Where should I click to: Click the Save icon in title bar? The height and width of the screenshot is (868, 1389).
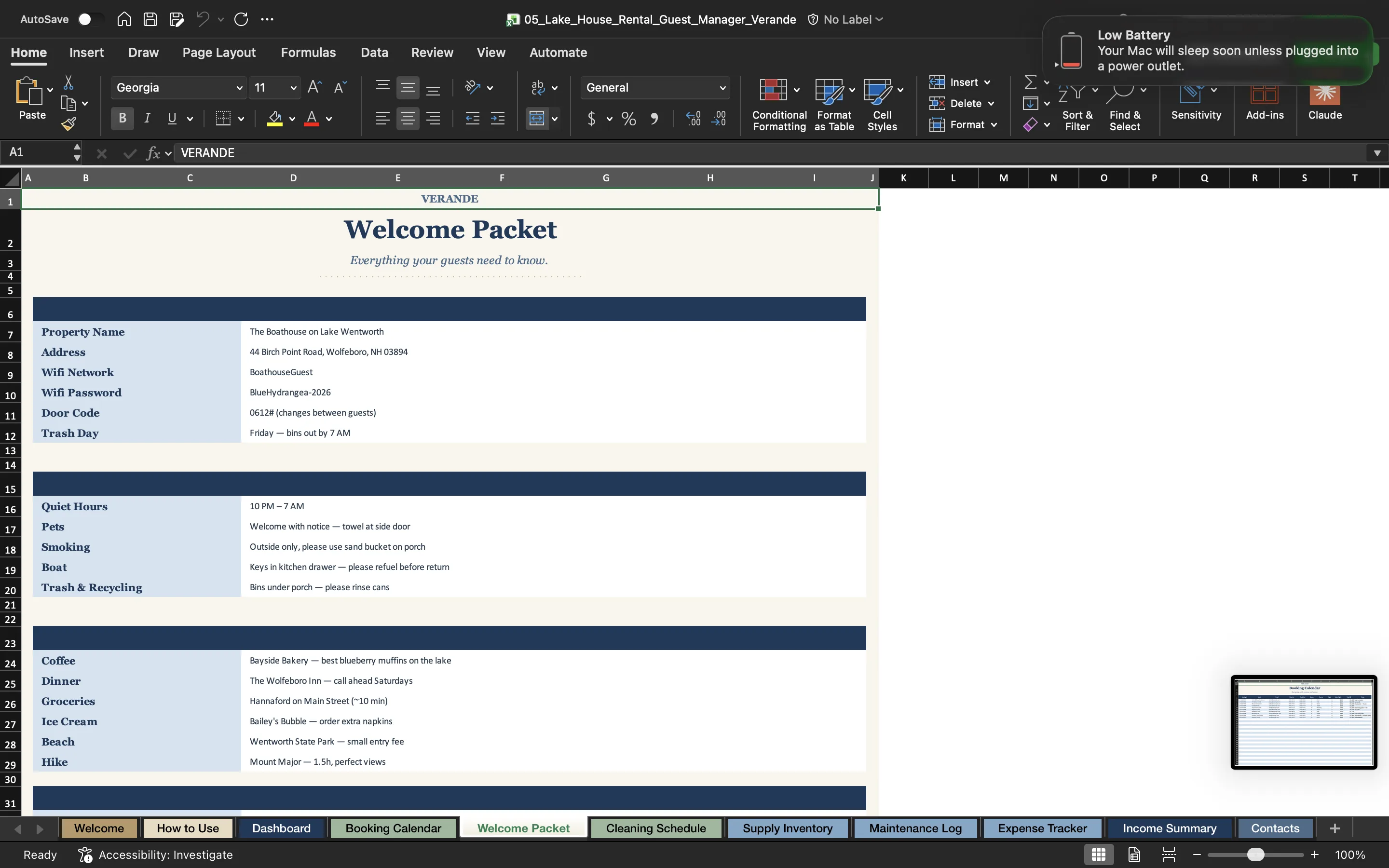tap(150, 19)
